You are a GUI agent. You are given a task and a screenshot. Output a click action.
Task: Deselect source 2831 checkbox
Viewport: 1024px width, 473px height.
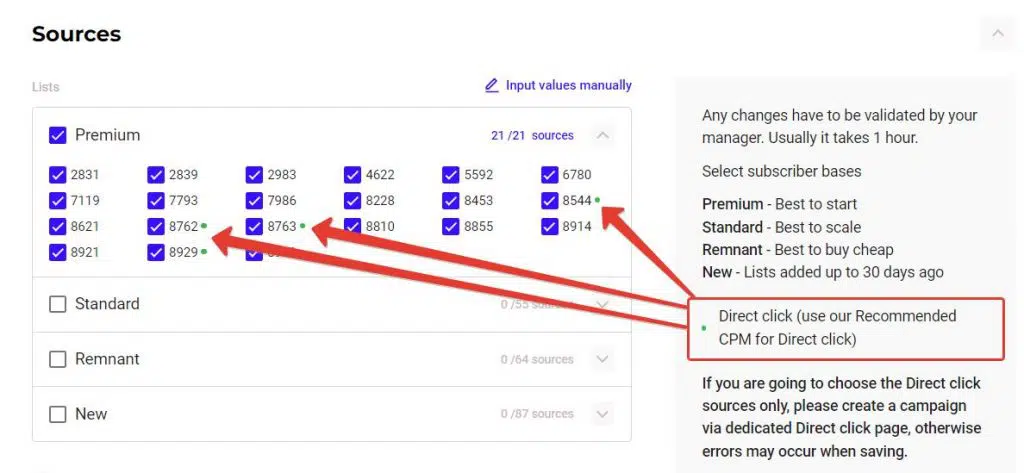pyautogui.click(x=58, y=175)
